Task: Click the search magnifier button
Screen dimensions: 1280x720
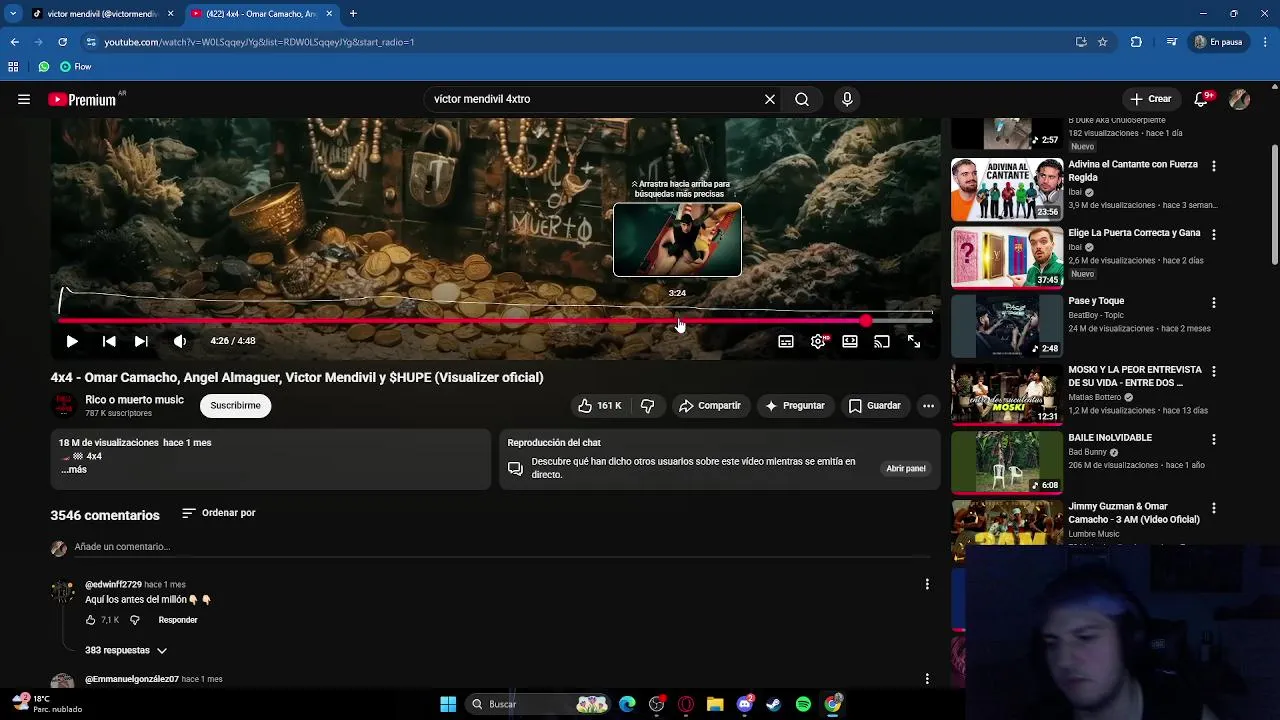Action: pos(802,99)
